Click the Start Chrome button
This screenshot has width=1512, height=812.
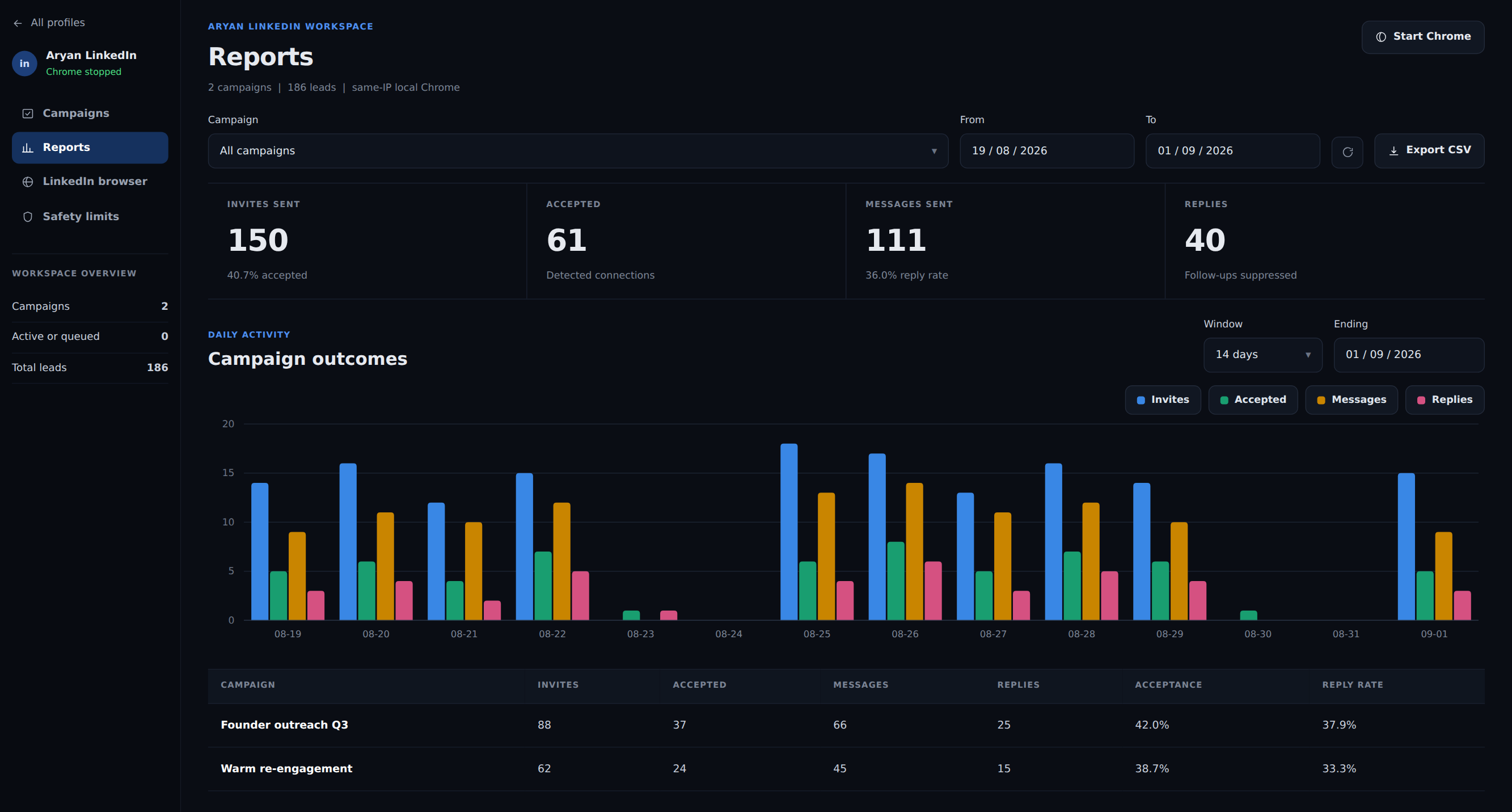pos(1423,37)
